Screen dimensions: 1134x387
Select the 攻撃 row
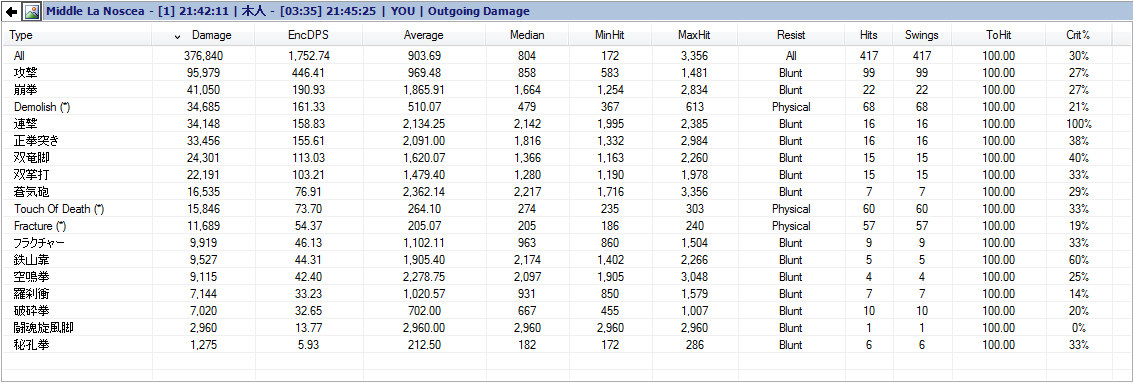[x=567, y=72]
